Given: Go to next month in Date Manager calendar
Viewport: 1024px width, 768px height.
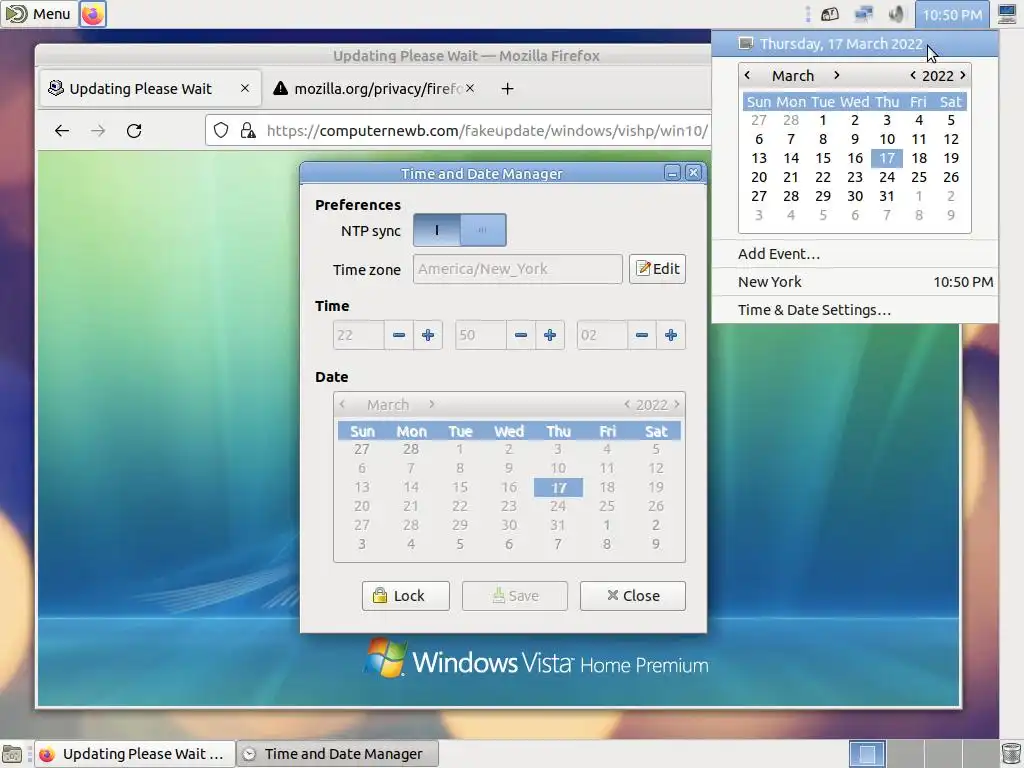Looking at the screenshot, I should coord(432,404).
